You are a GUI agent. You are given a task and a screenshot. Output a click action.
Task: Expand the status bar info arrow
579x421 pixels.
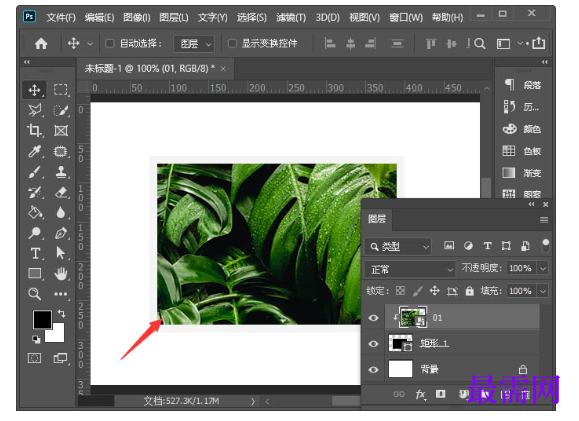coord(253,401)
